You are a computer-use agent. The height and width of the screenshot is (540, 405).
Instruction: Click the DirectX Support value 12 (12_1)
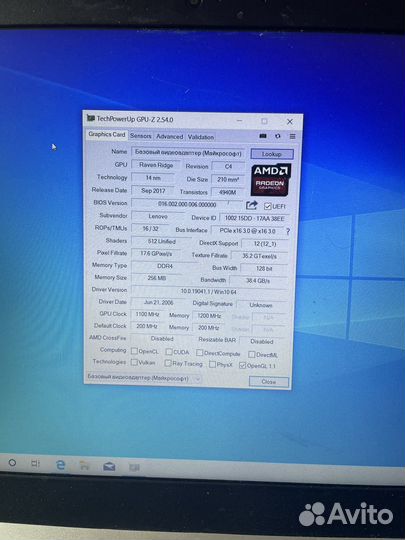click(x=265, y=244)
